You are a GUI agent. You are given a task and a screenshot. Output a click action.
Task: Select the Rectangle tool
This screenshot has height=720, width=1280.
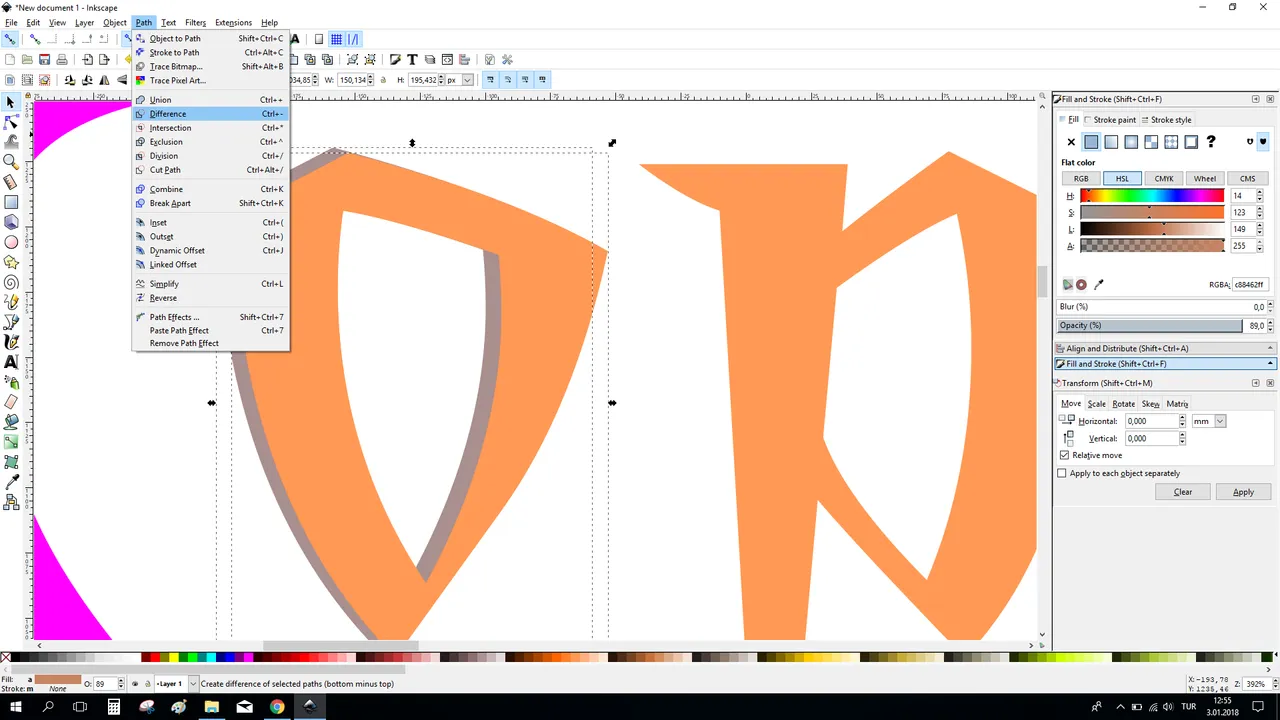(11, 202)
